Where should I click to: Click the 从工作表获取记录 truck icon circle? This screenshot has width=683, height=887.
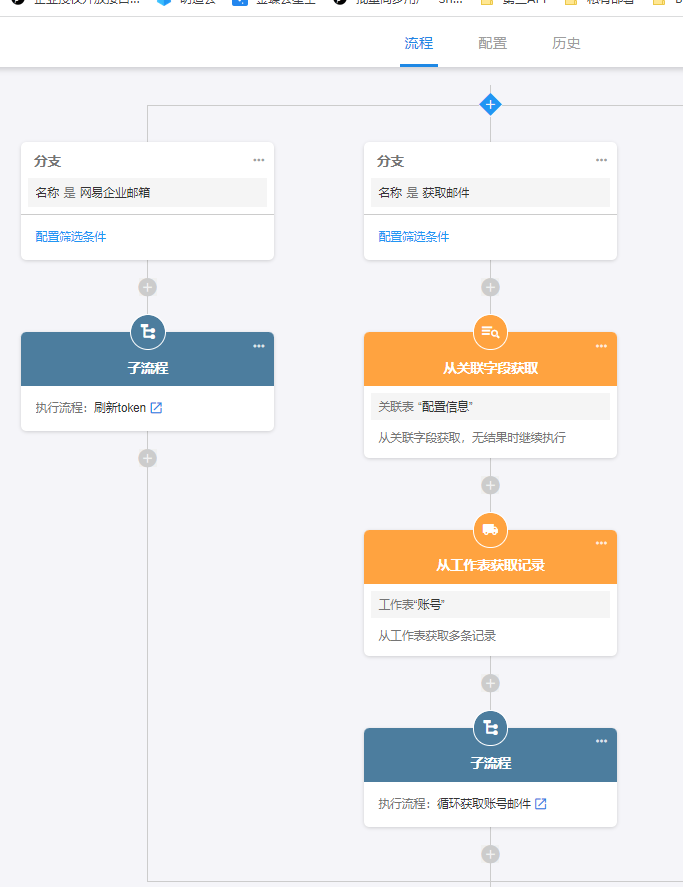(x=490, y=530)
